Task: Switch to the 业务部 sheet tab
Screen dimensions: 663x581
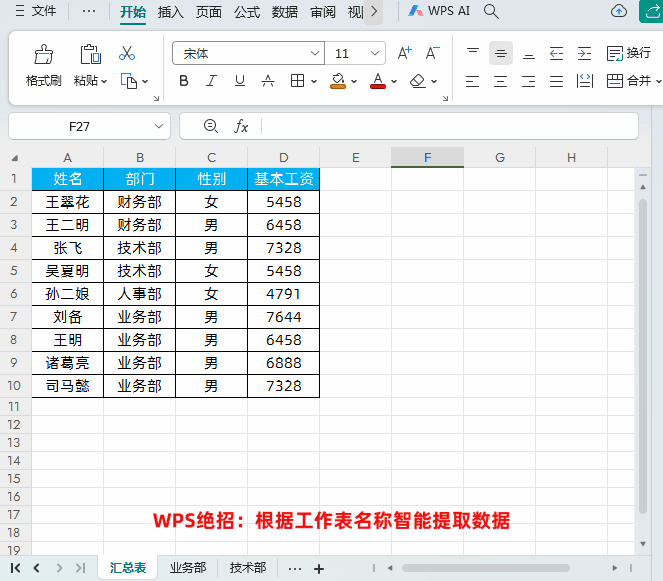Action: coord(188,568)
